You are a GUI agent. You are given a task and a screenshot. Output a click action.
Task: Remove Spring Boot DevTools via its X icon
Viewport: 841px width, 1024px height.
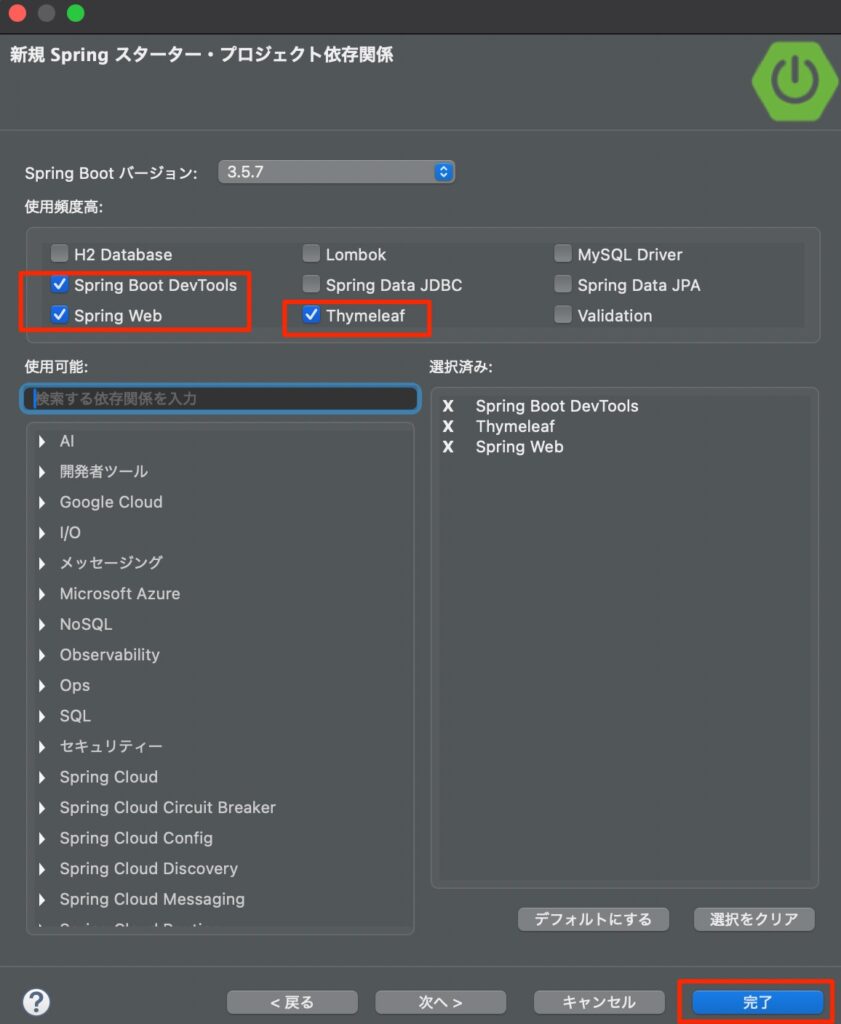[448, 406]
